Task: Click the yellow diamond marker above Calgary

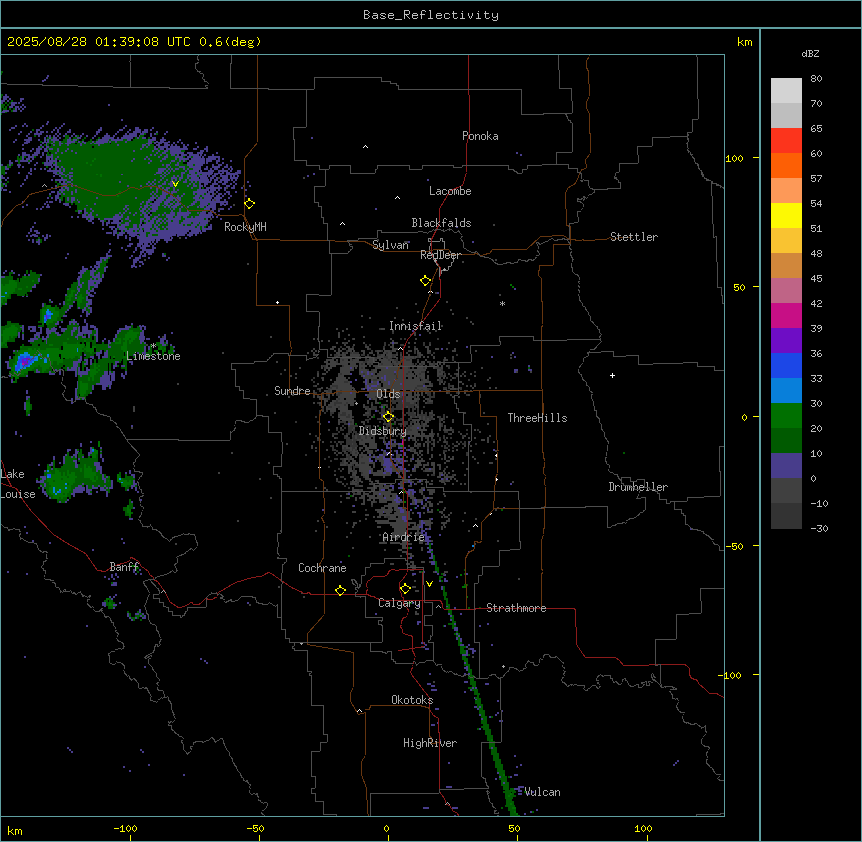Action: click(405, 589)
